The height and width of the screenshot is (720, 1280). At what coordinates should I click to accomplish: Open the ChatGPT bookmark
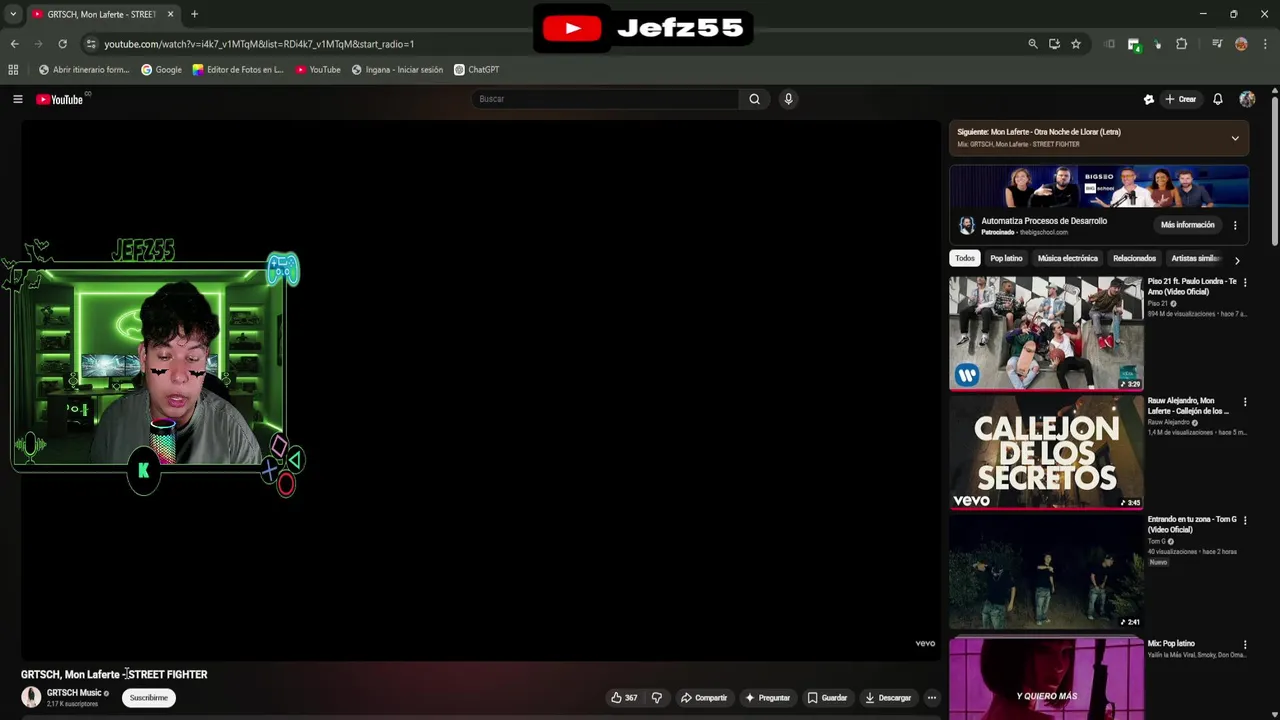tap(476, 70)
